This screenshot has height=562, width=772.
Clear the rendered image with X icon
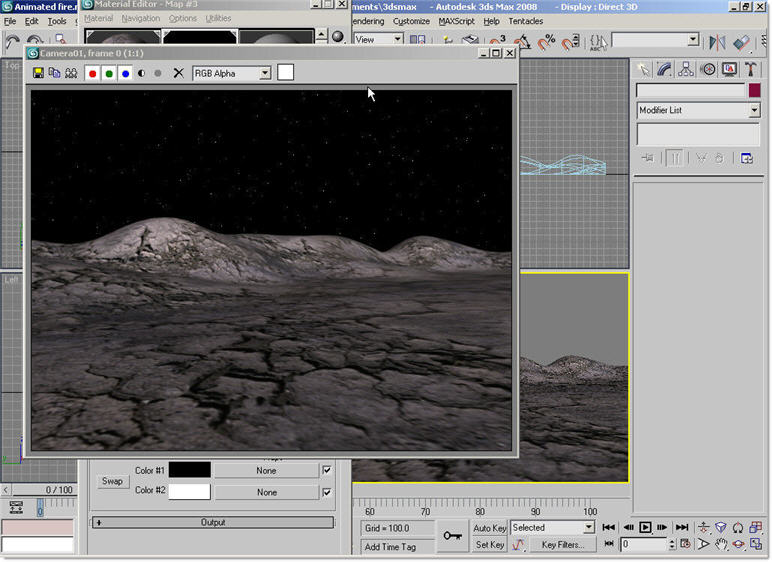point(179,73)
